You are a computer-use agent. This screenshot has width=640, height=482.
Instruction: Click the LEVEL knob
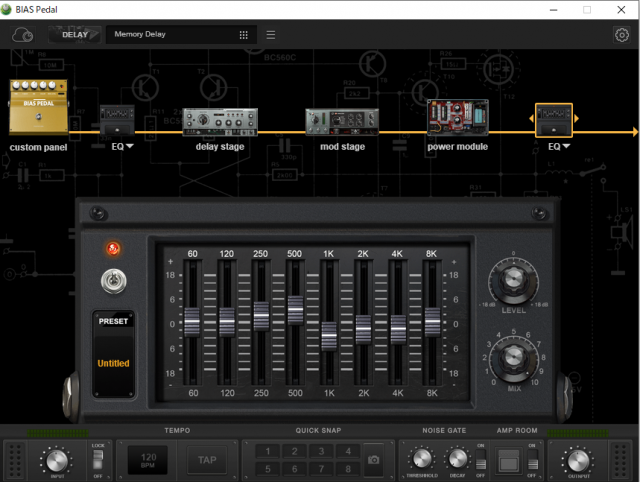(513, 282)
